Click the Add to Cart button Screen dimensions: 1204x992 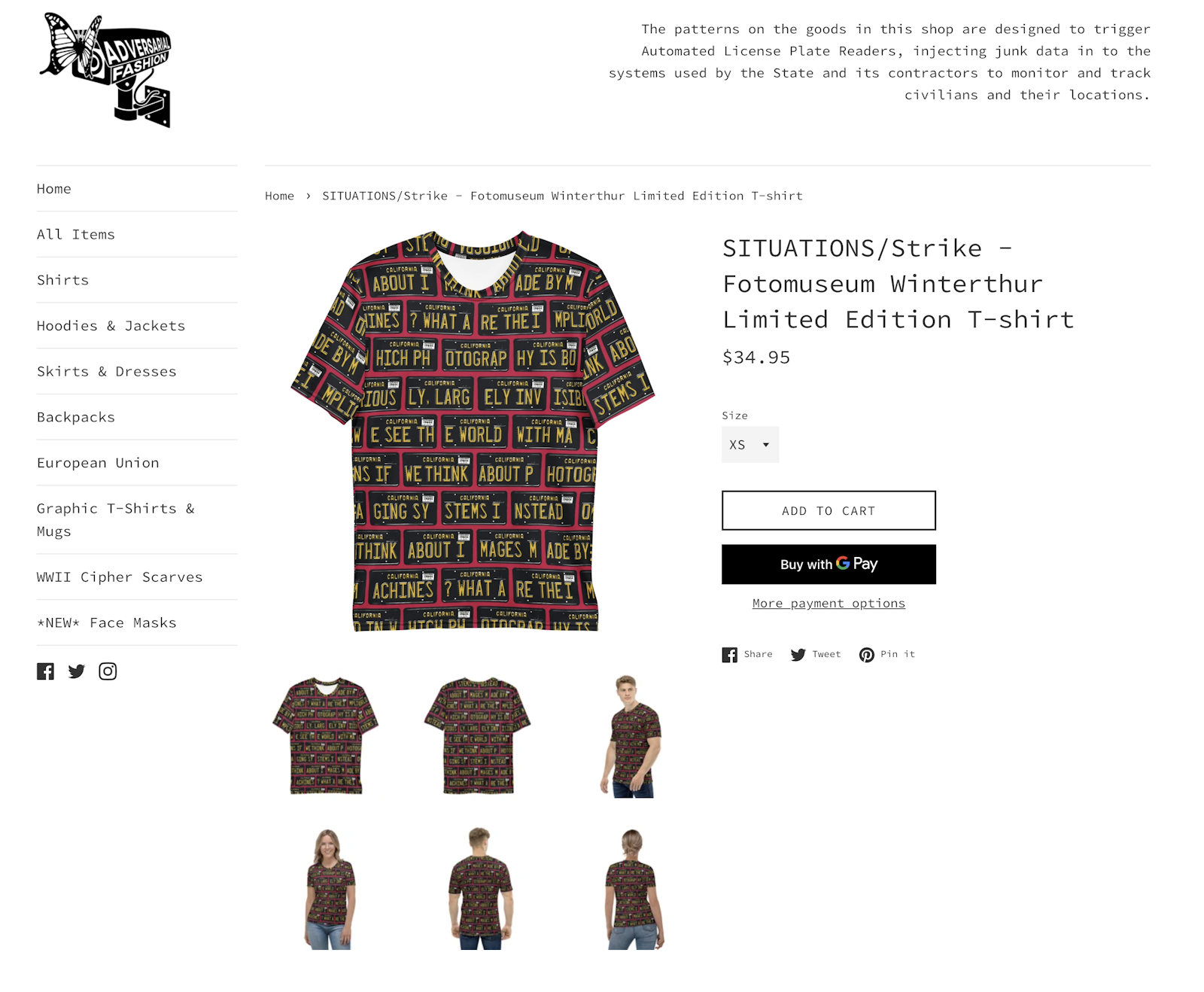(x=829, y=510)
